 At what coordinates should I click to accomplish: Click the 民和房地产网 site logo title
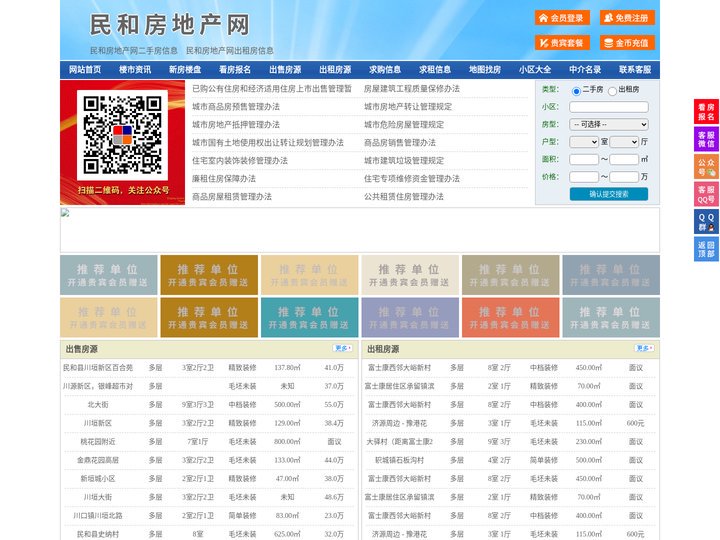(169, 25)
